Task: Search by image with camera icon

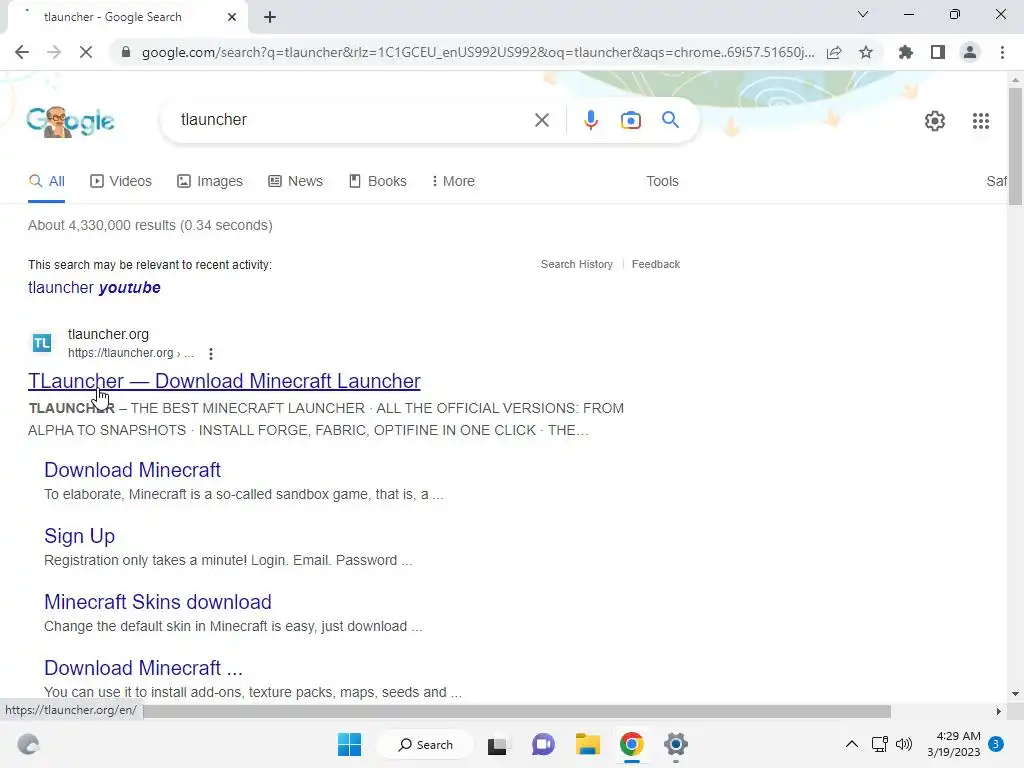Action: coord(630,120)
